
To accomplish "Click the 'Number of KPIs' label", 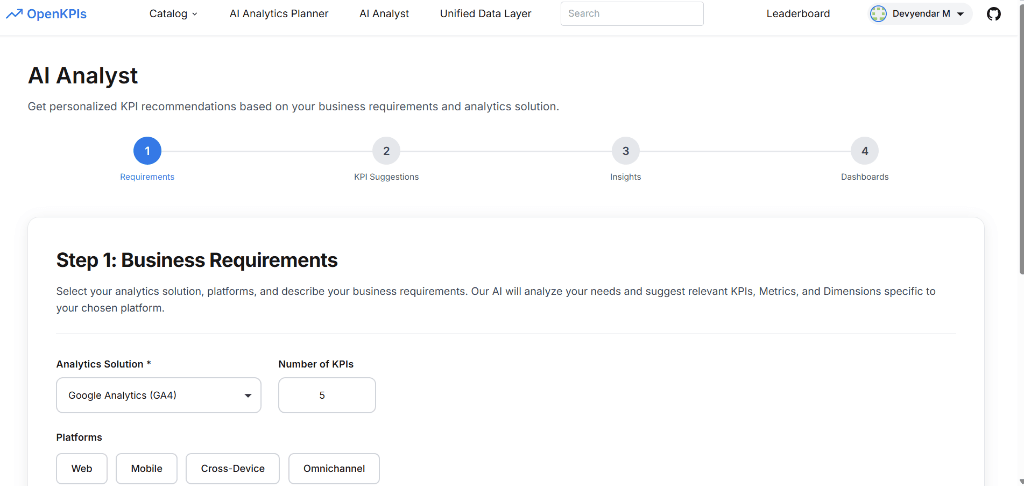I will click(x=316, y=364).
